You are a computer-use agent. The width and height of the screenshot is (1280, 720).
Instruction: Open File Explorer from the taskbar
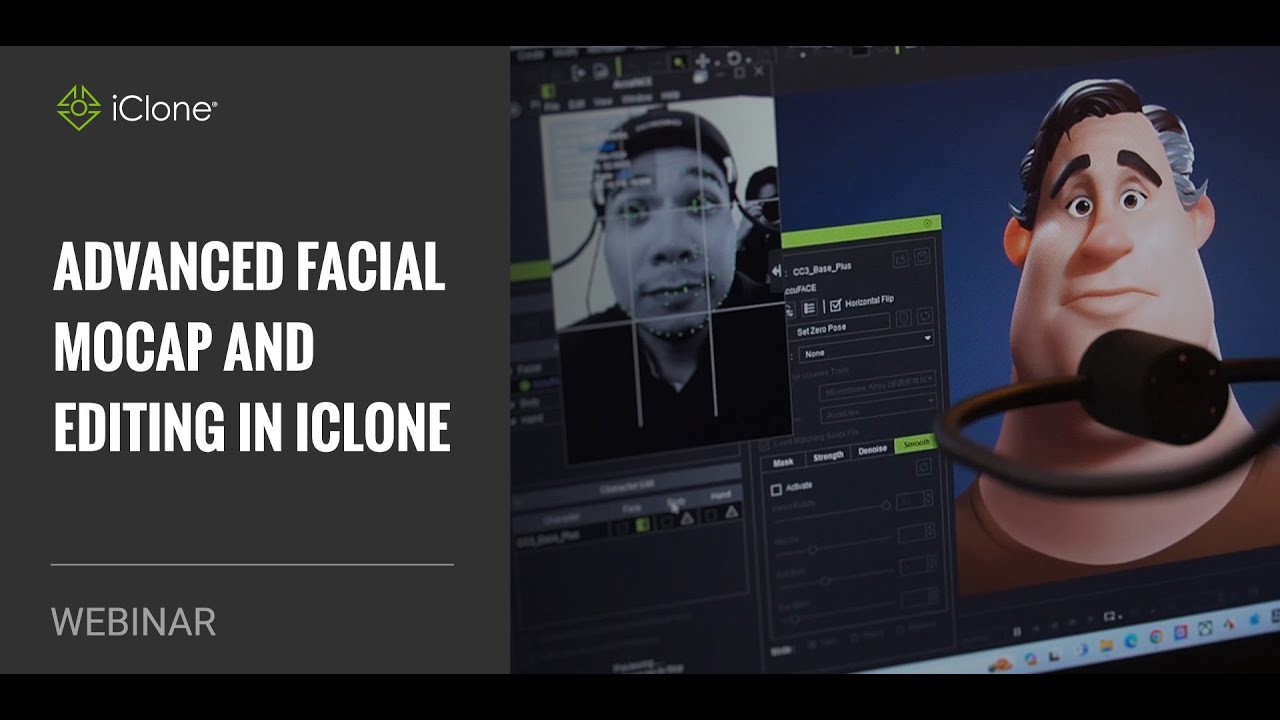click(x=1106, y=645)
